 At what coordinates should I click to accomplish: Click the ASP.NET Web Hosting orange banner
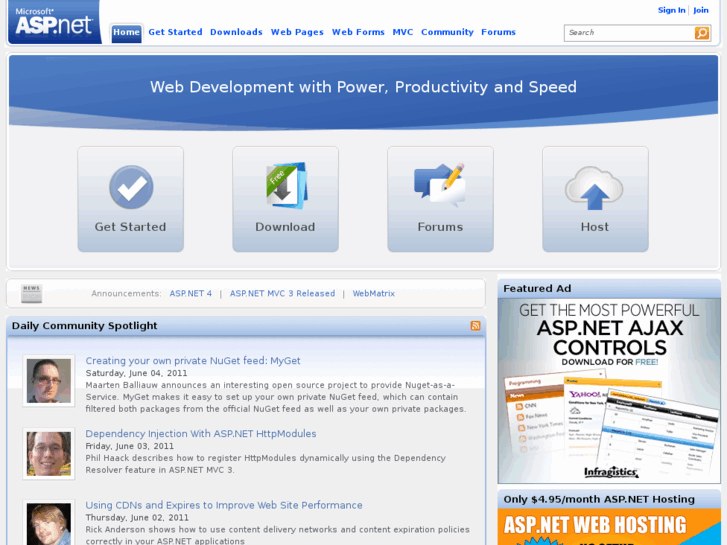[x=609, y=527]
